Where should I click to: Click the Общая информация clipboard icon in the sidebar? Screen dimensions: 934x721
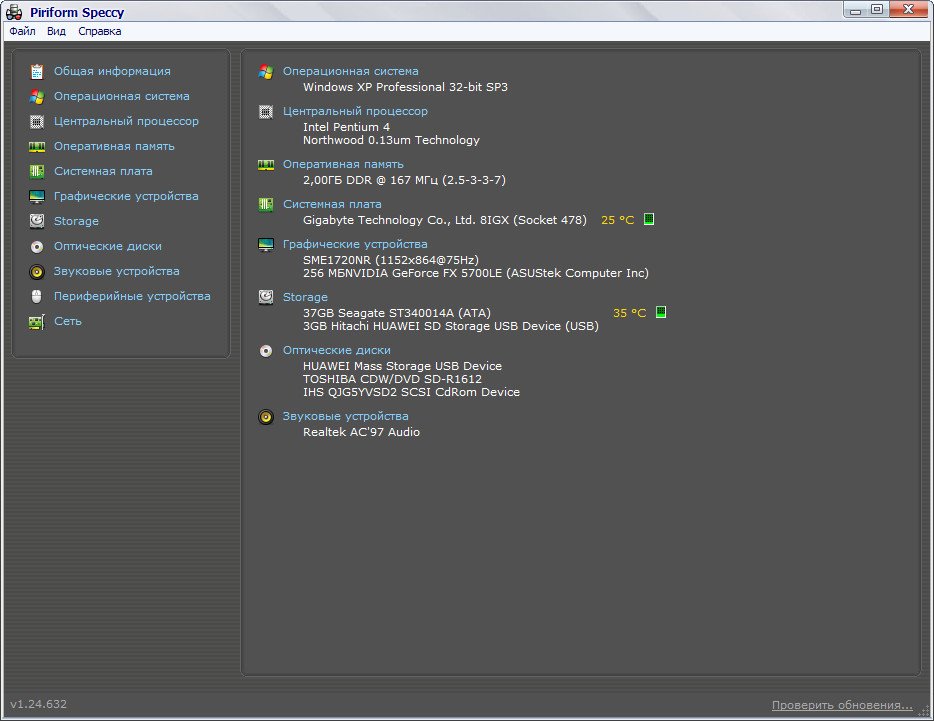point(37,72)
